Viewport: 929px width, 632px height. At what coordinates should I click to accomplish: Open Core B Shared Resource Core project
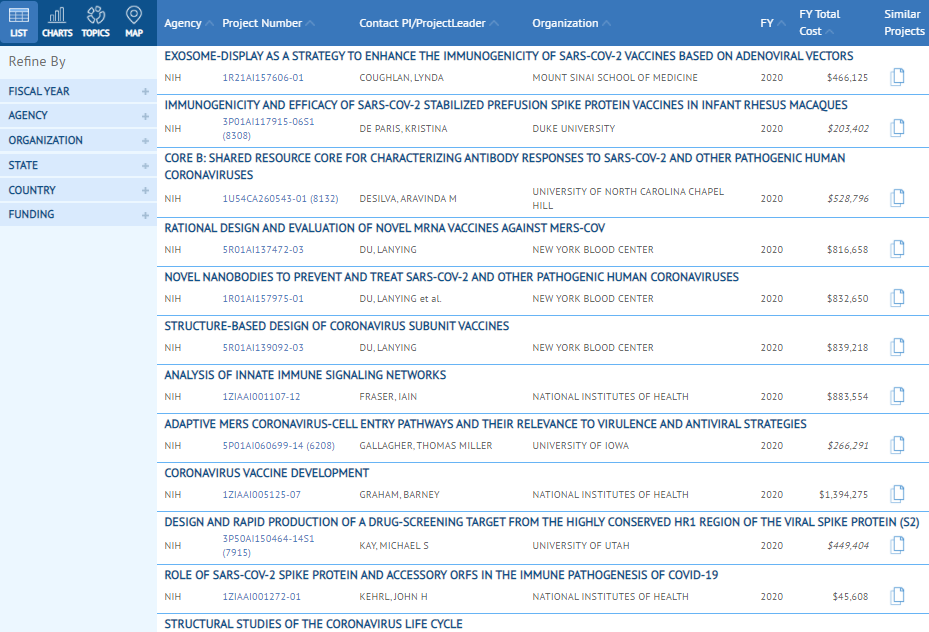(505, 166)
